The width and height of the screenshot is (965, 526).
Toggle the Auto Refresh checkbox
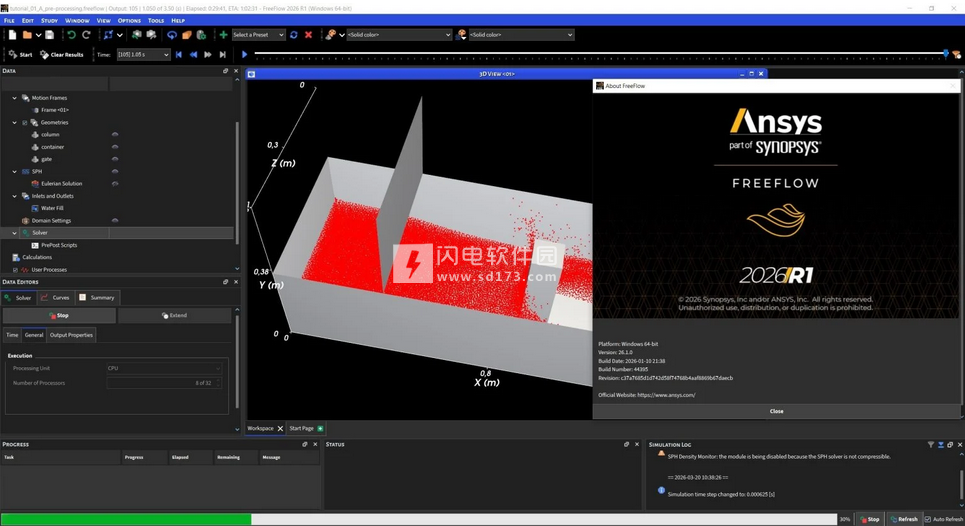[928, 519]
